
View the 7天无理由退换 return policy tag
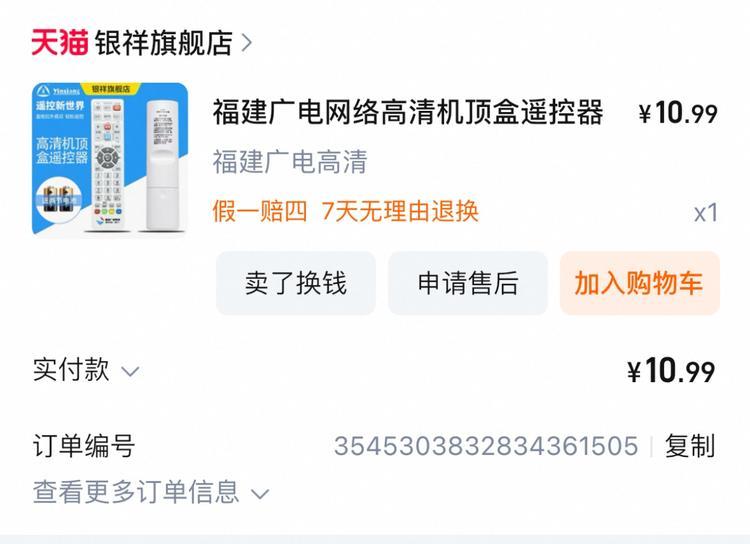(x=400, y=211)
